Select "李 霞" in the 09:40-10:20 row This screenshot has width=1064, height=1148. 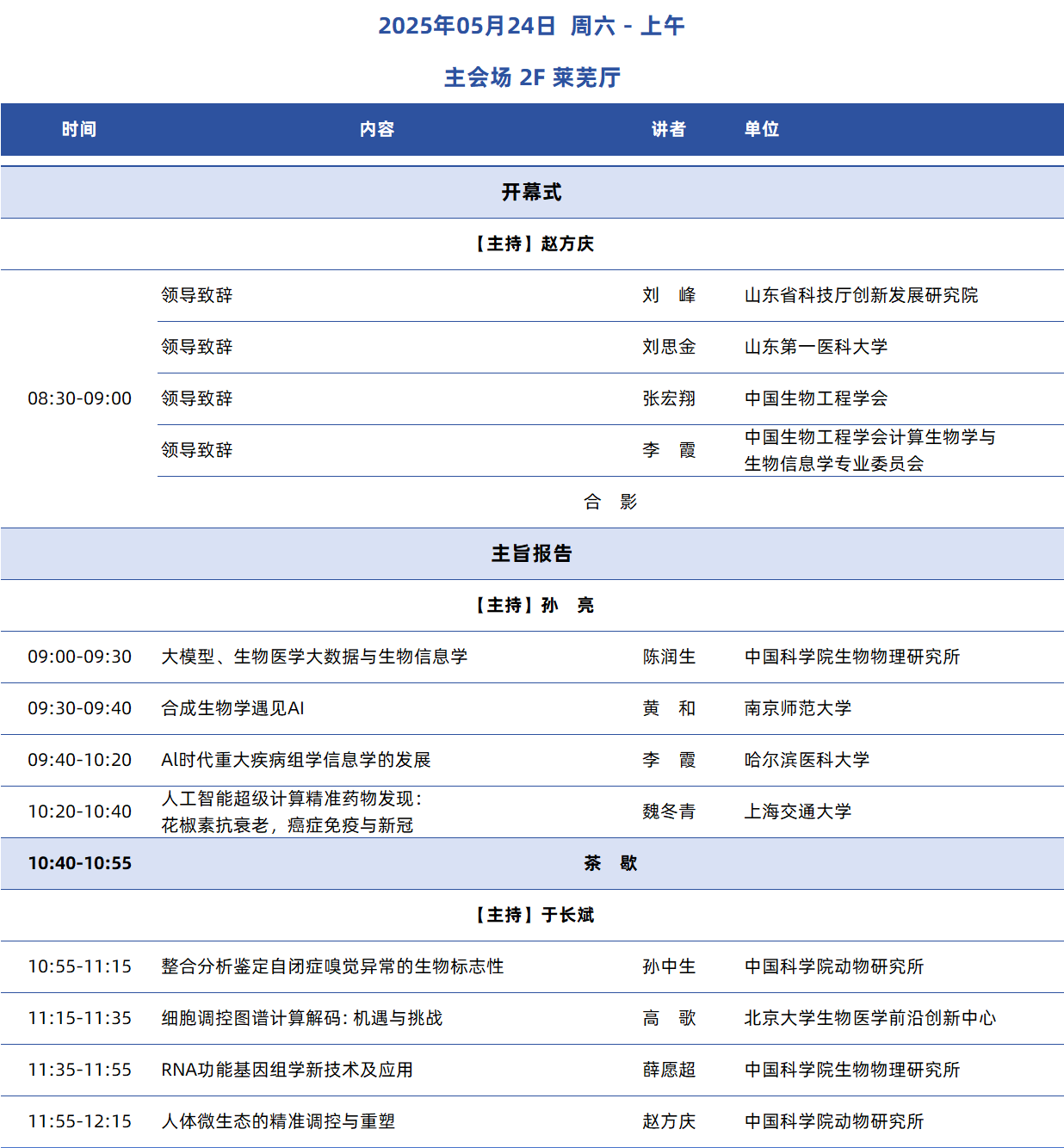669,760
